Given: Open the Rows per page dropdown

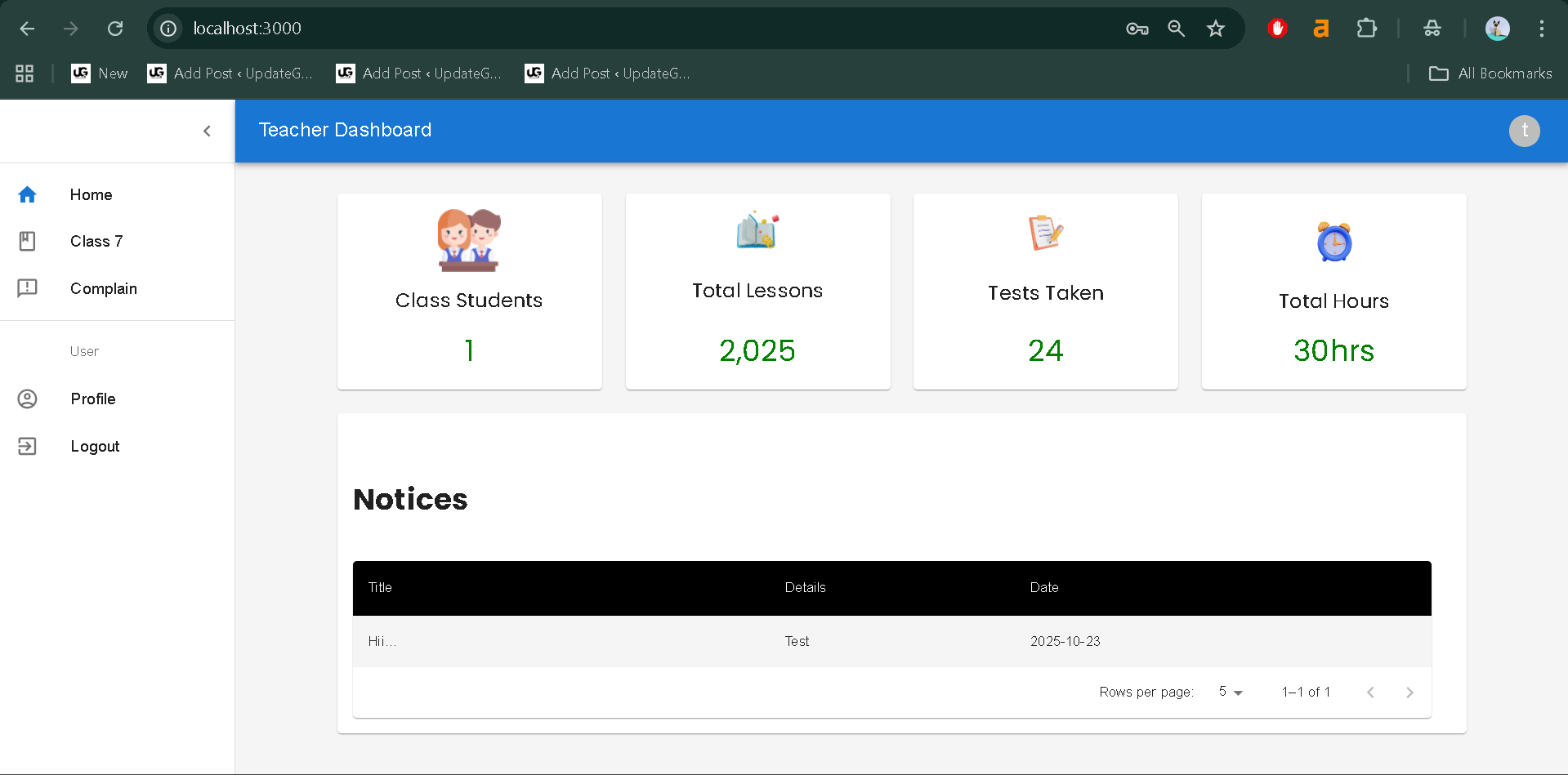Looking at the screenshot, I should (1229, 692).
